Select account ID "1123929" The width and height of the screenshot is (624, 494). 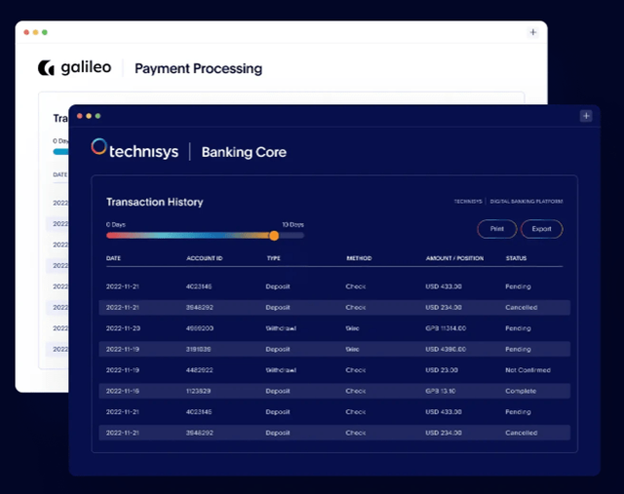pos(198,391)
